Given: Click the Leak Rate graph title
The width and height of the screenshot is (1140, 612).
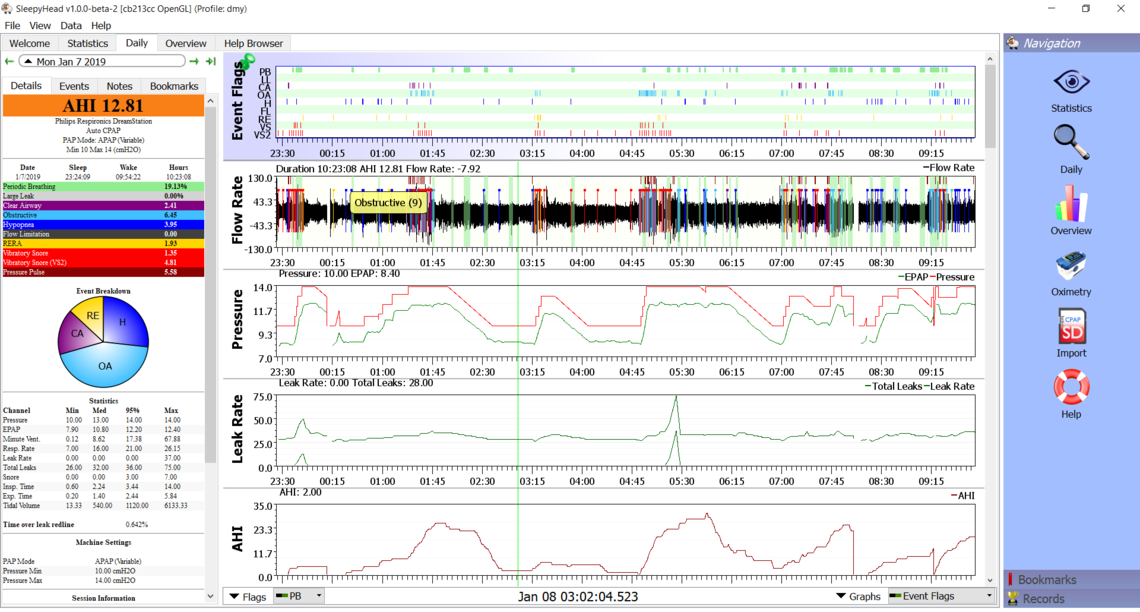Looking at the screenshot, I should (x=236, y=429).
